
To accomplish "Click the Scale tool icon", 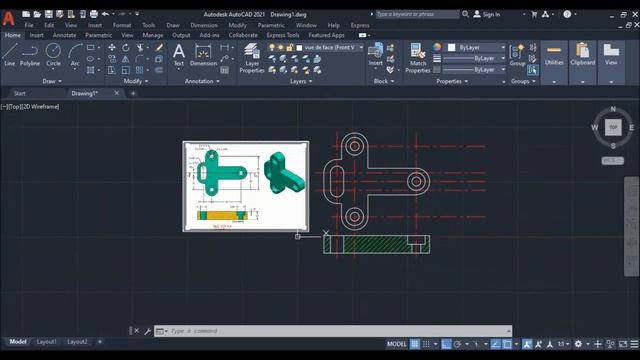I will [x=125, y=70].
